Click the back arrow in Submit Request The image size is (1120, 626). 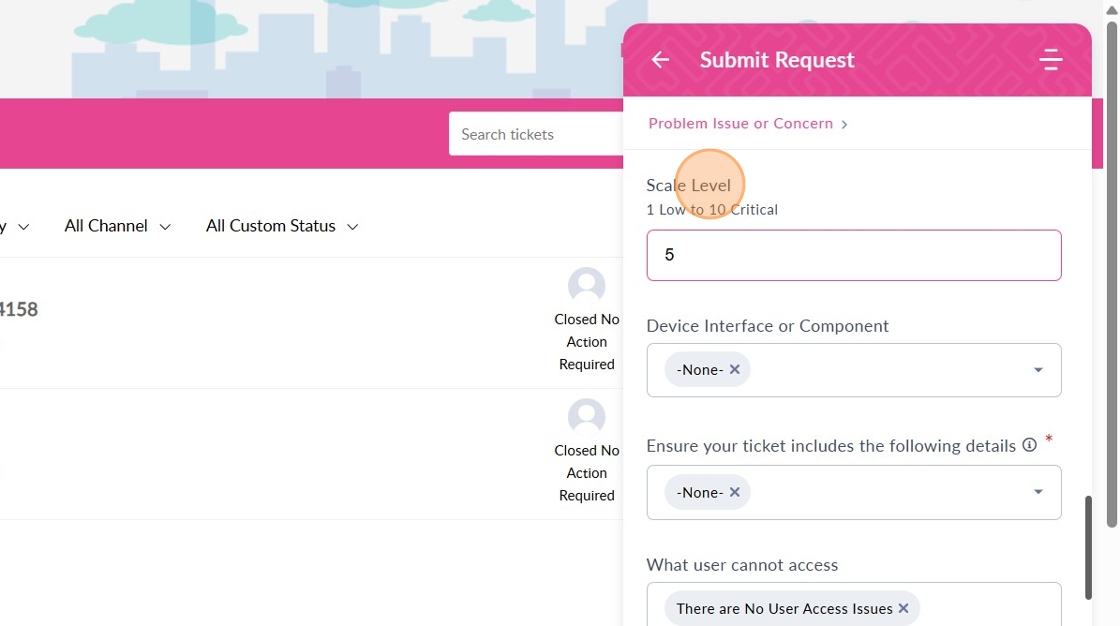click(x=660, y=60)
